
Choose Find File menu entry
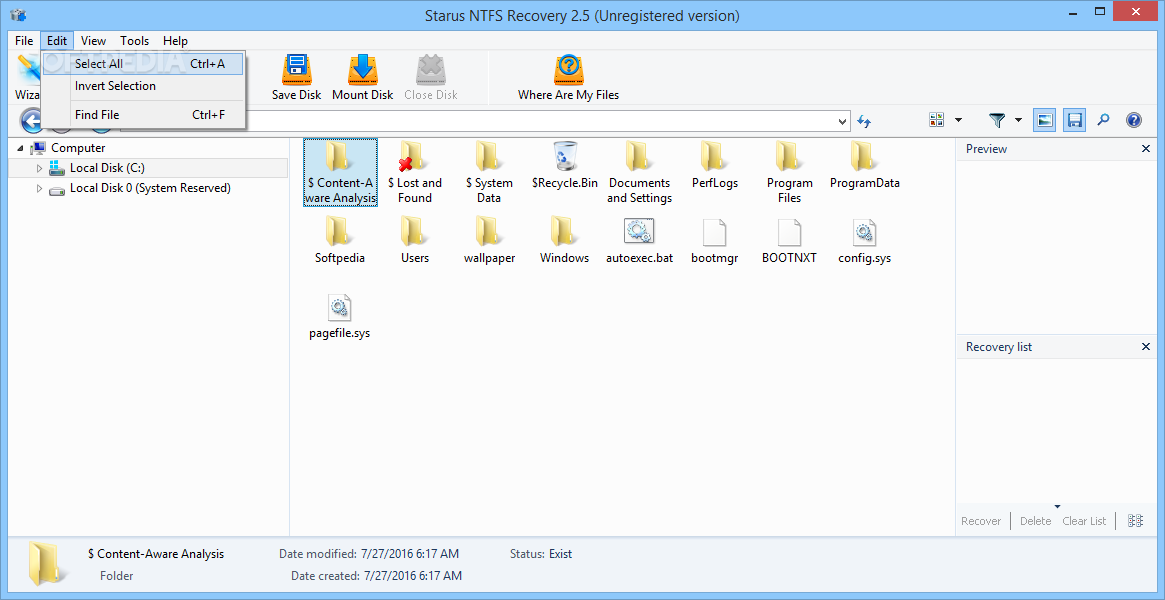point(143,115)
